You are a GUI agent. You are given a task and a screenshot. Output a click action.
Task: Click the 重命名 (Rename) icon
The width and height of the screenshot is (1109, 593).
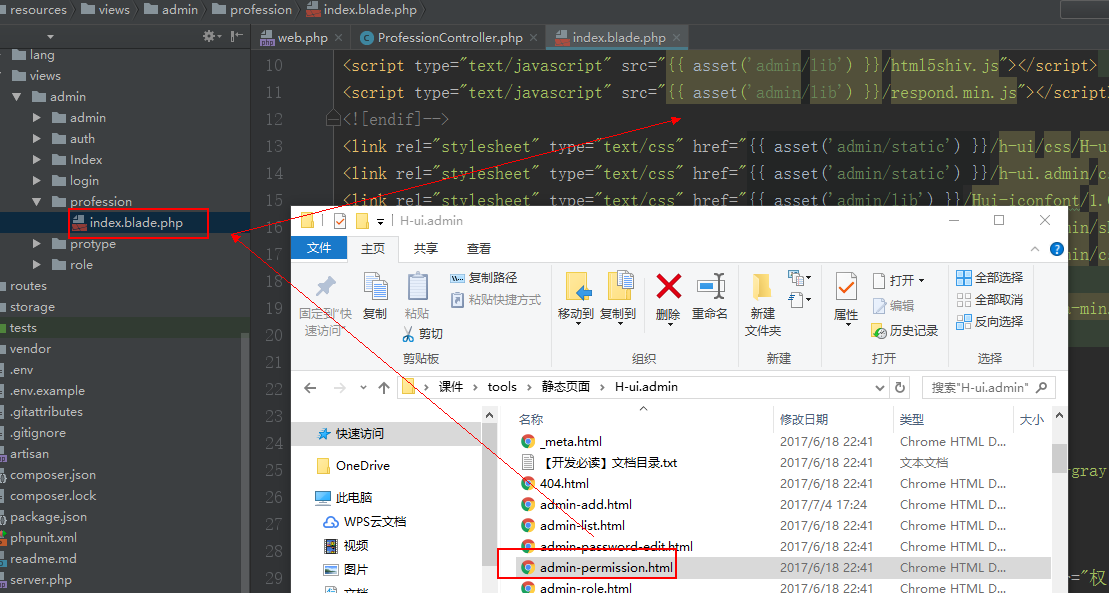click(710, 295)
